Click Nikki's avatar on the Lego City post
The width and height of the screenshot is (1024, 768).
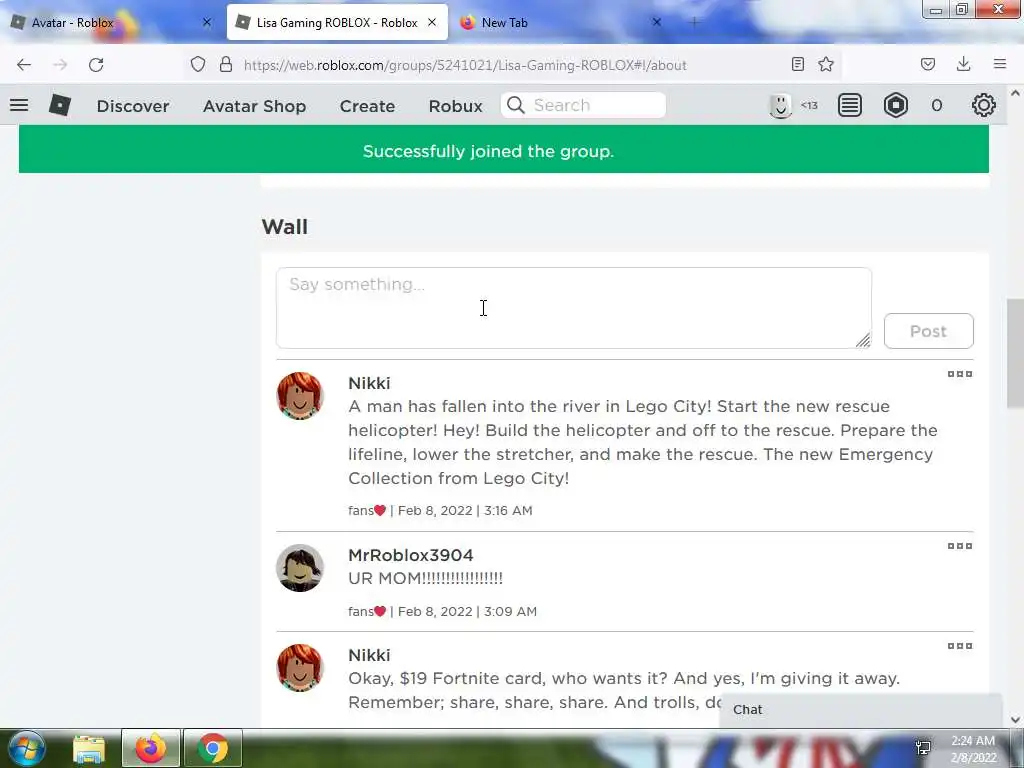coord(300,396)
